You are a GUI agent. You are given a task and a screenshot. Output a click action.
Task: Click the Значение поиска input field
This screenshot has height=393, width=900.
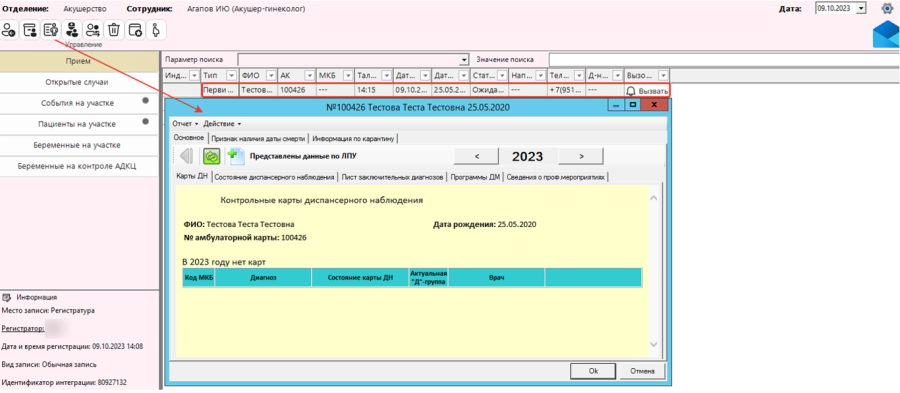tap(724, 60)
